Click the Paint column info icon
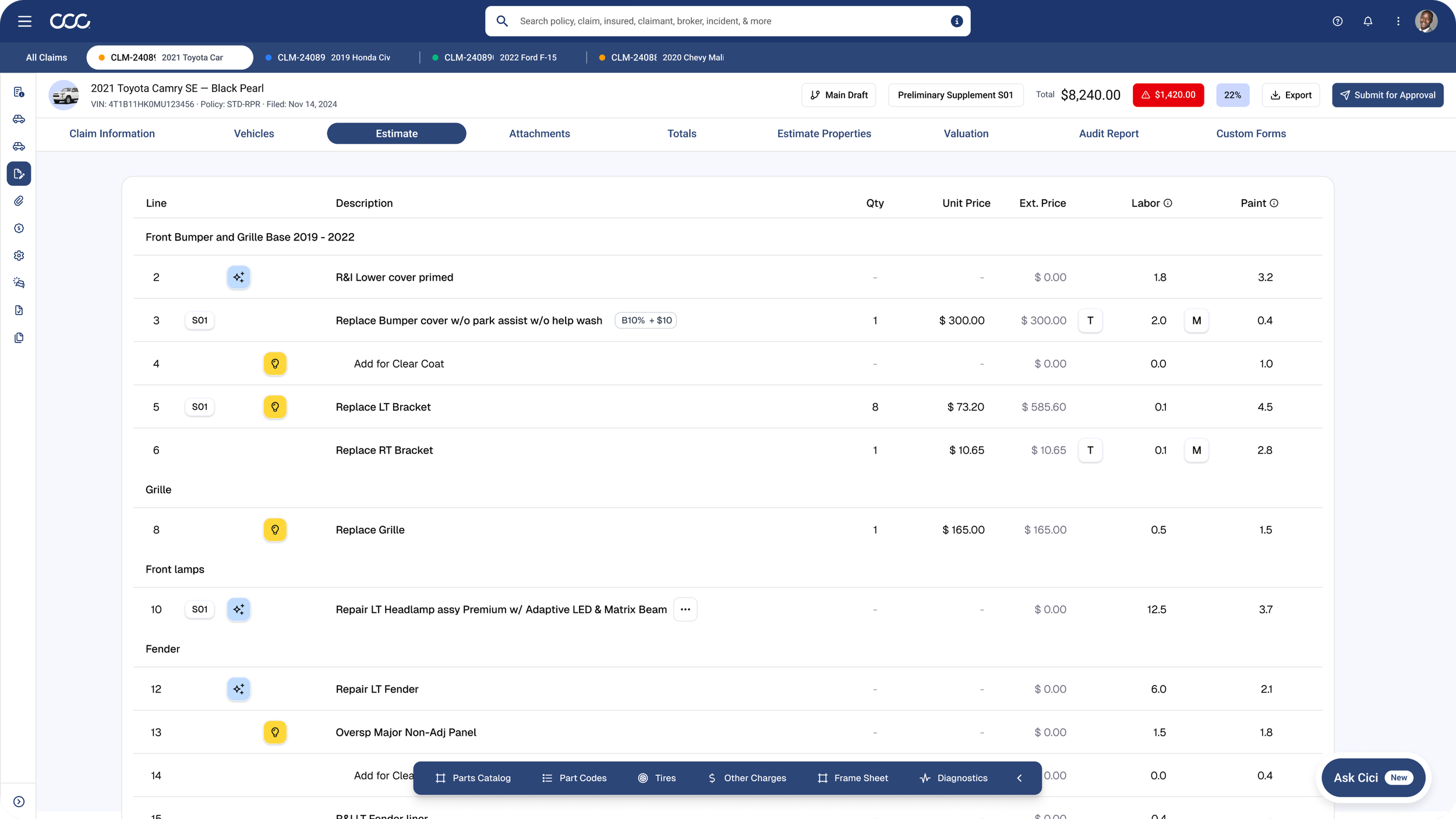Image resolution: width=1456 pixels, height=819 pixels. pos(1274,203)
